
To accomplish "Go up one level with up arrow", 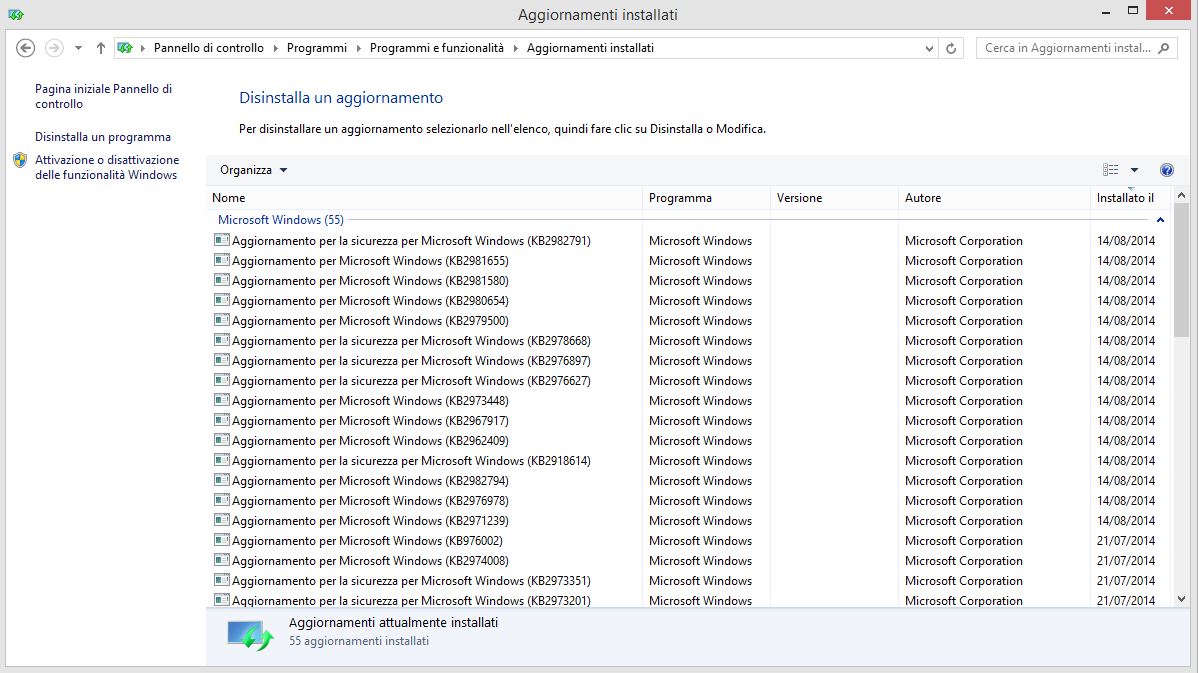I will click(x=100, y=48).
